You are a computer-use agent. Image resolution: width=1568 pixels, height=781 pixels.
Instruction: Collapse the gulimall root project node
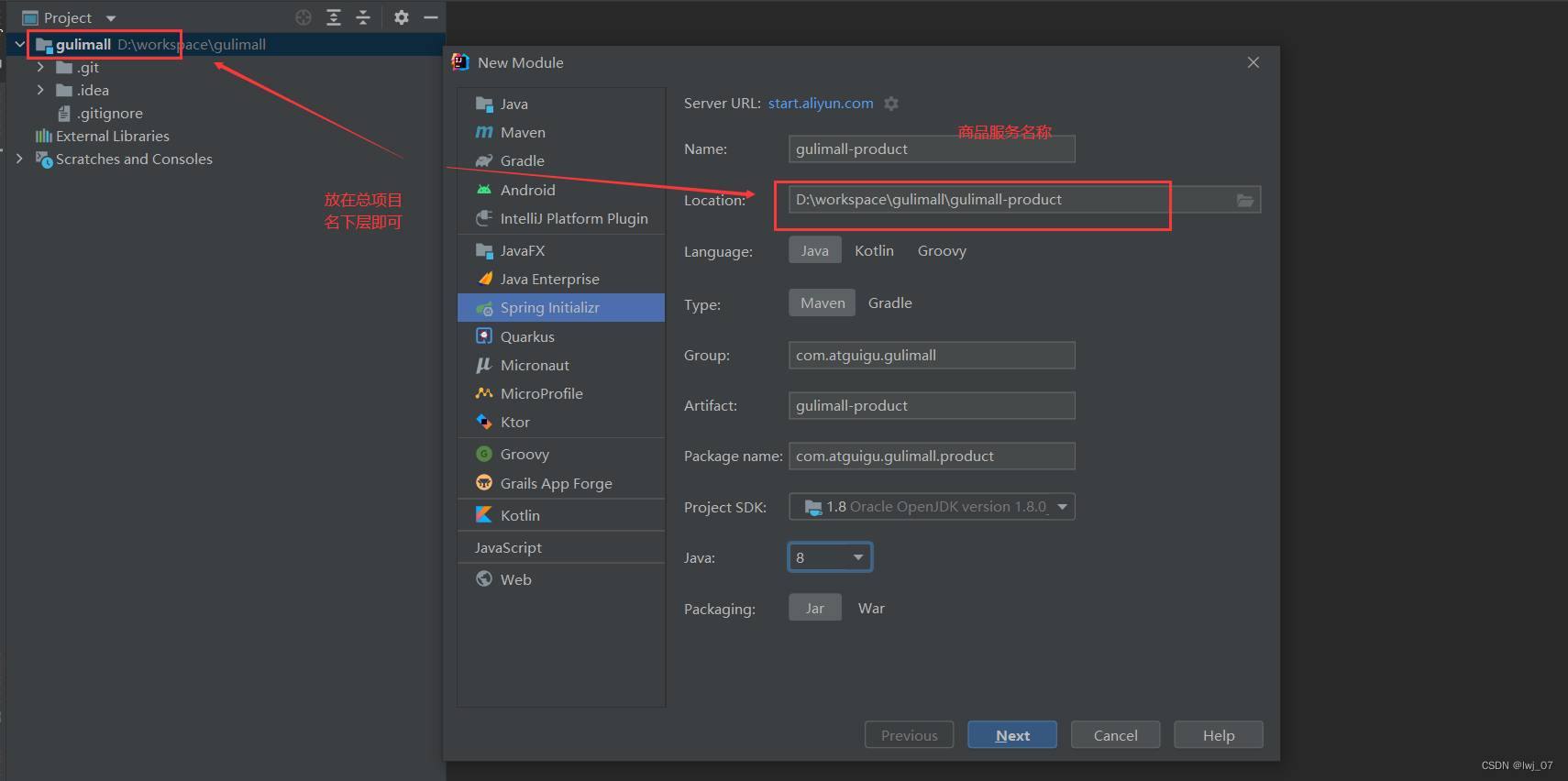(x=19, y=44)
